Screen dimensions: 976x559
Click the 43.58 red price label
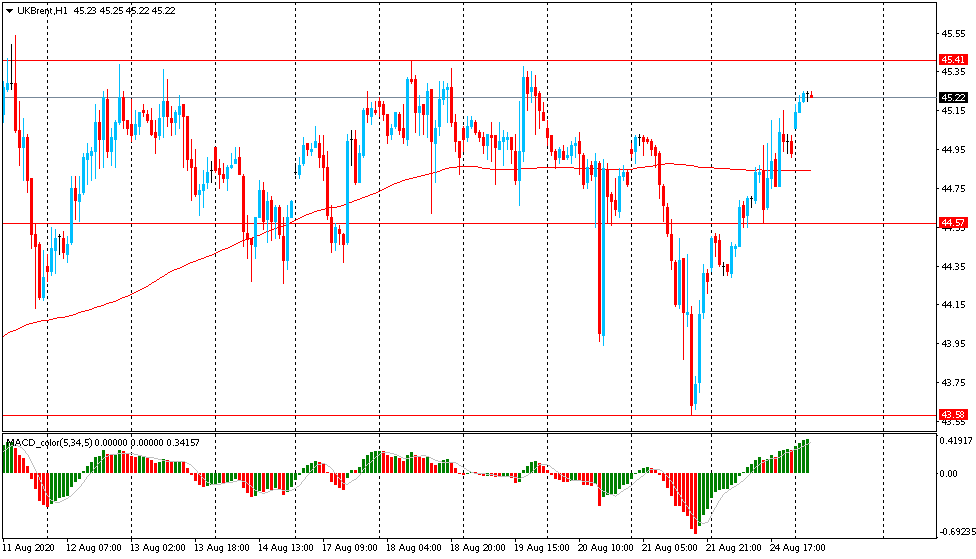coord(953,414)
